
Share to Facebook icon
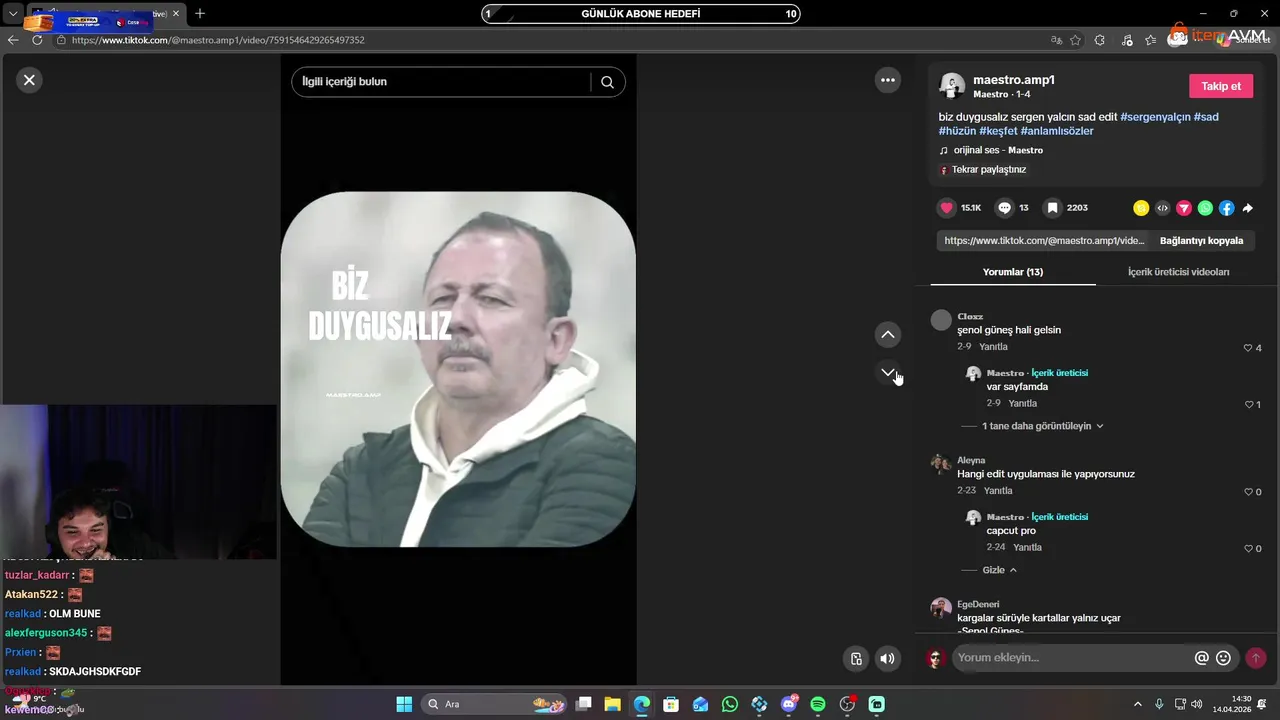point(1226,208)
